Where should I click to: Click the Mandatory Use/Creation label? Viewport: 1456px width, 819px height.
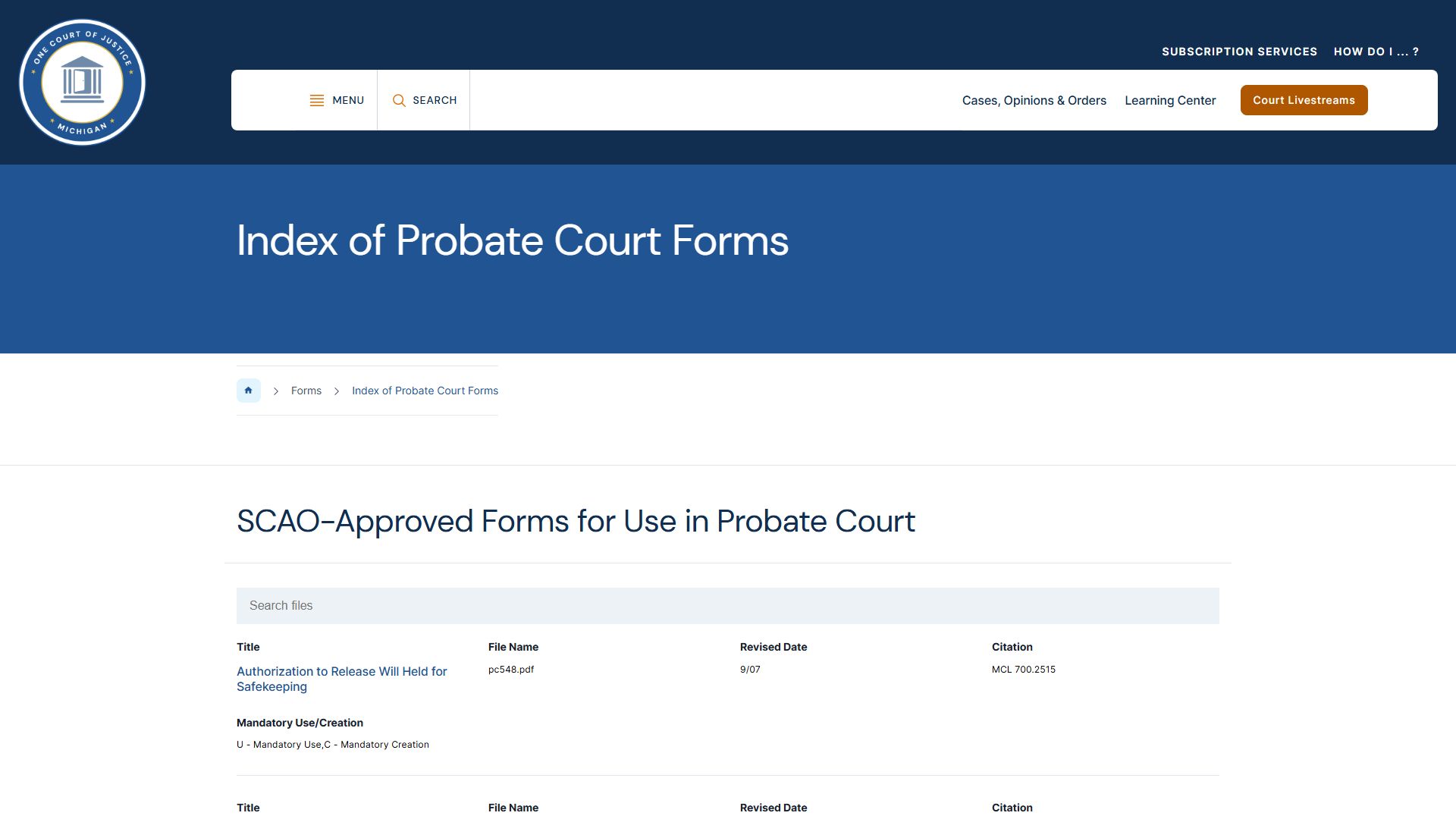pos(300,723)
